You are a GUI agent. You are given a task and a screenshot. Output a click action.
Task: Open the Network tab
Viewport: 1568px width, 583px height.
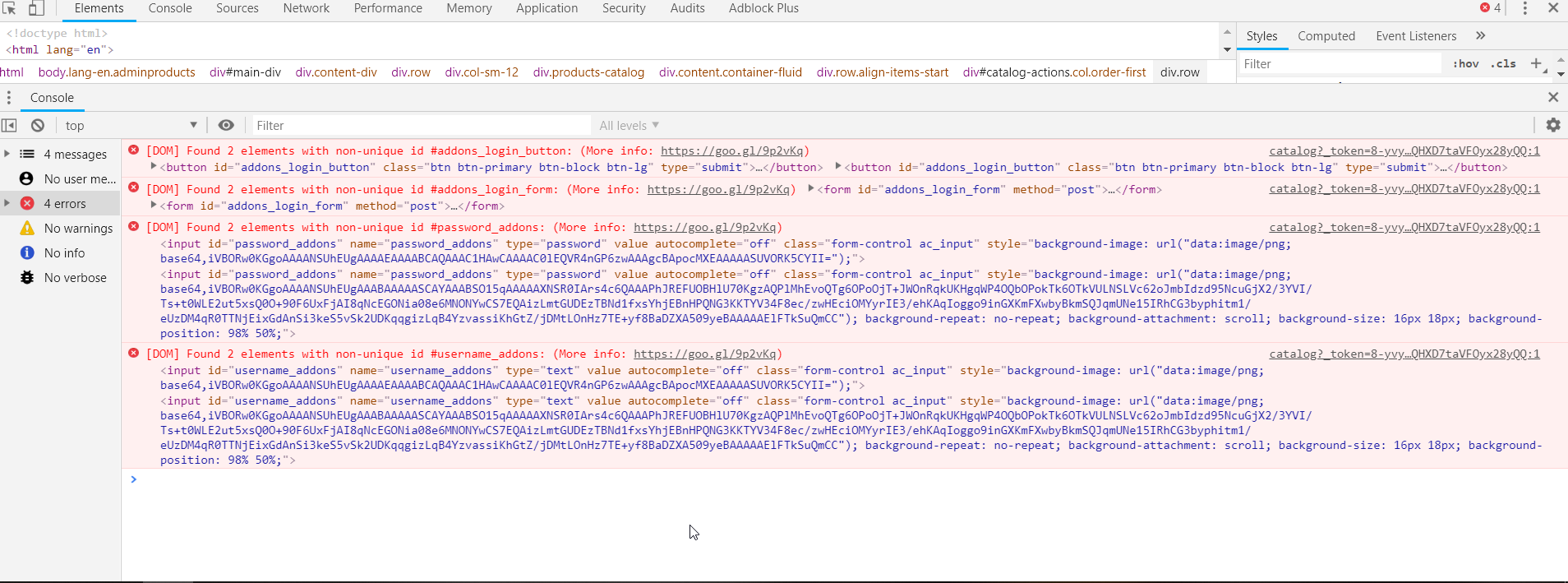307,8
